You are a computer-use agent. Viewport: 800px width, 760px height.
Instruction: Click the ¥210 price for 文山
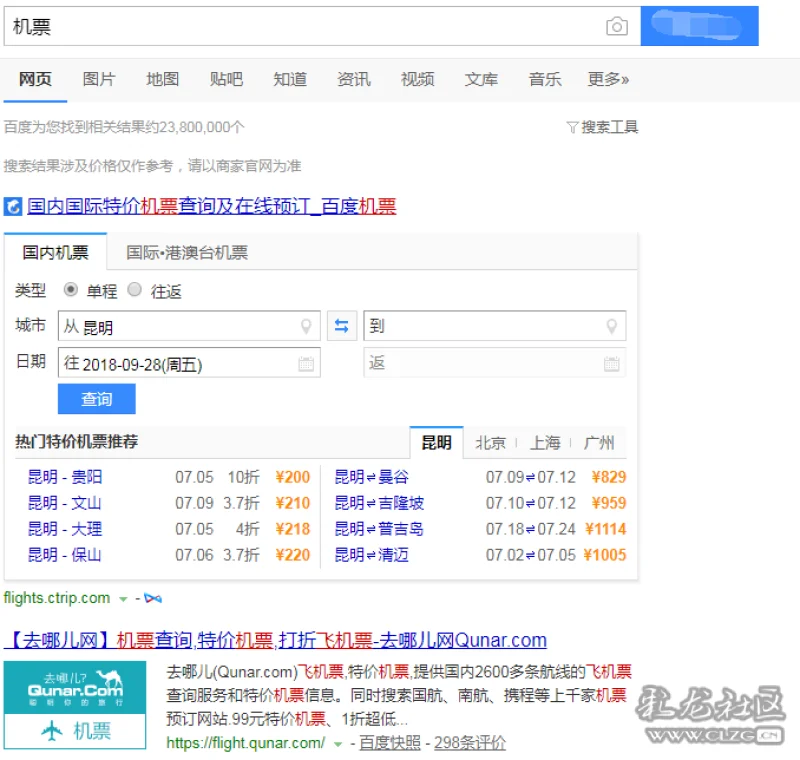293,503
